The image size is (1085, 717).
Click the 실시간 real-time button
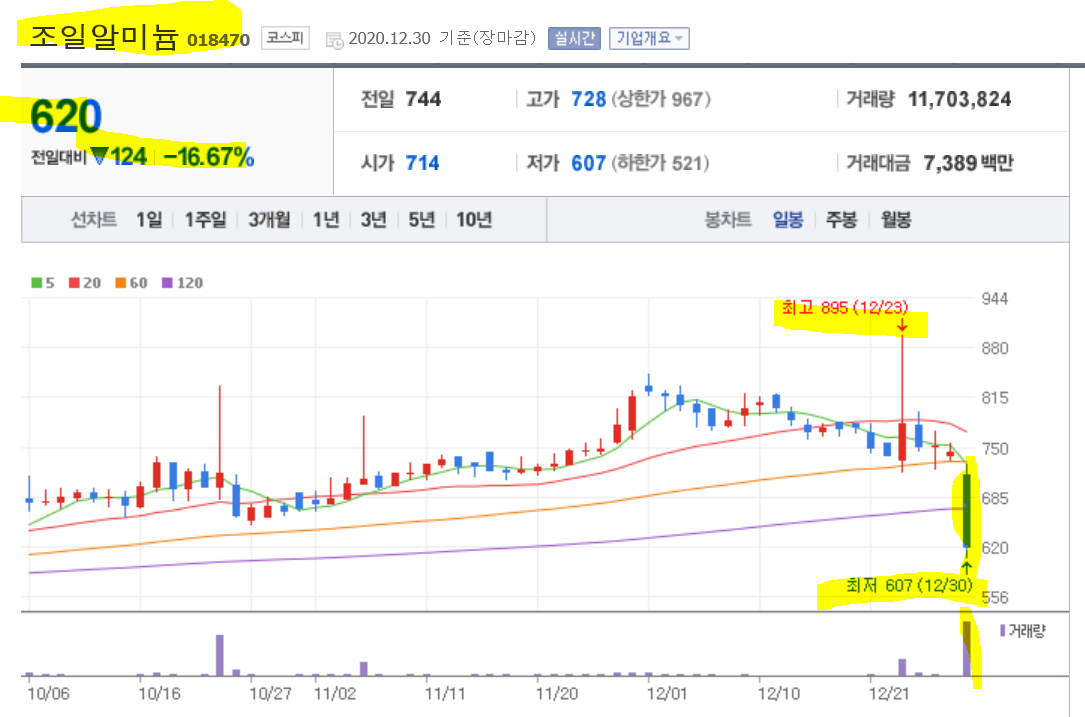tap(574, 38)
